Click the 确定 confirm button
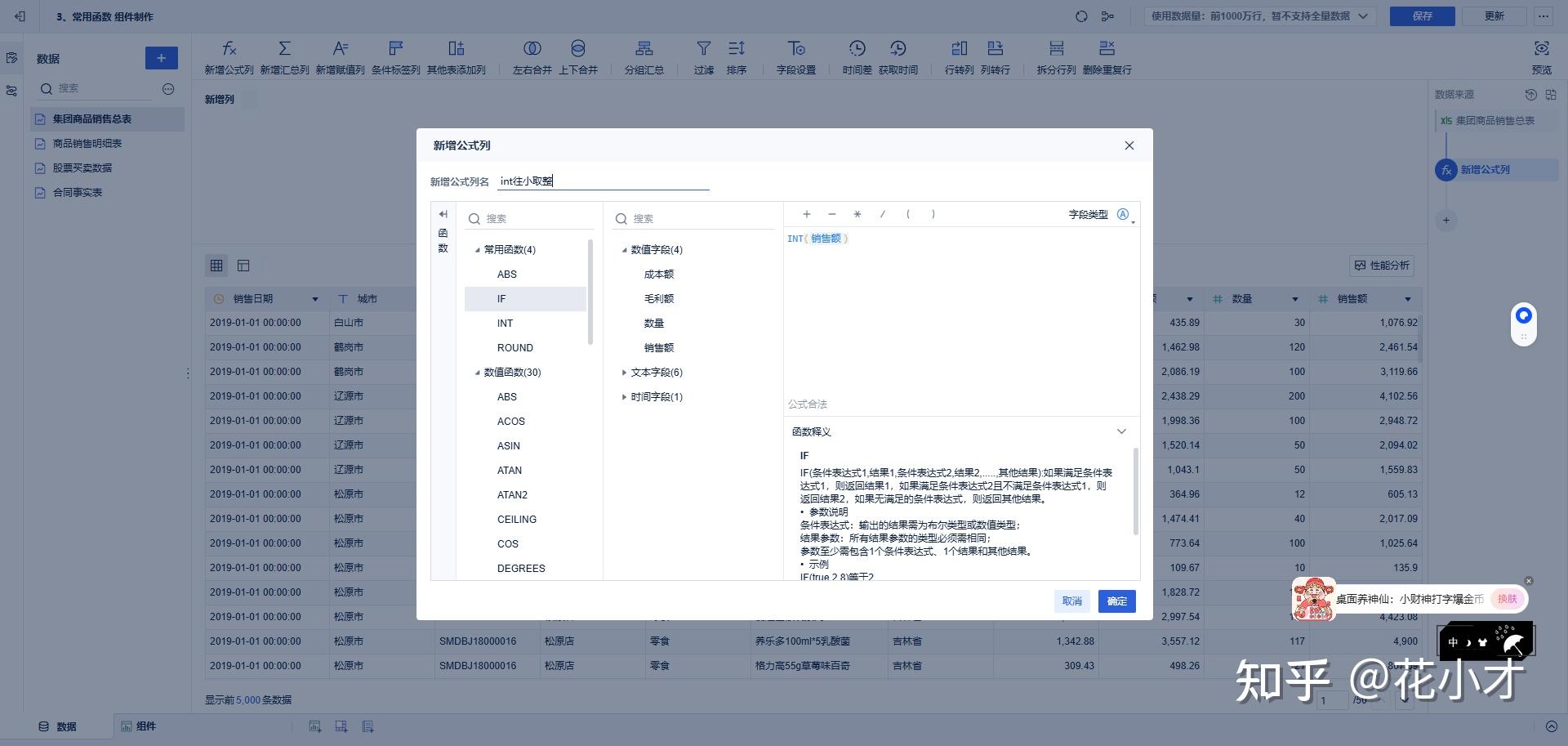Screen dimensions: 1568x746 [x=1116, y=601]
